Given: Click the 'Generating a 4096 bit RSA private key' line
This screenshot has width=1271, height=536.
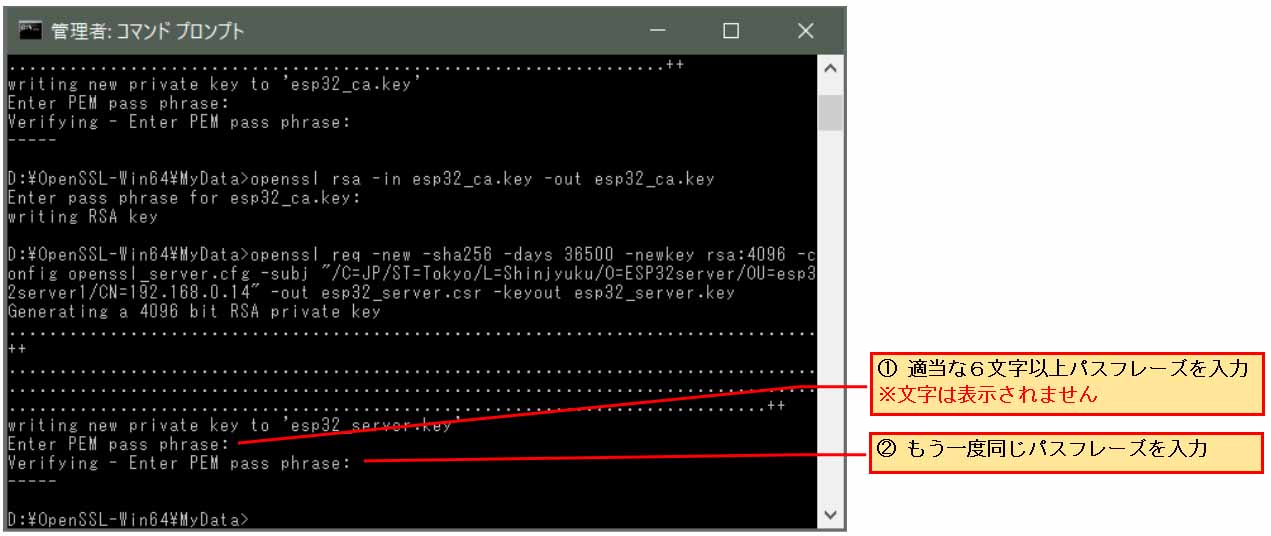Looking at the screenshot, I should tap(194, 311).
